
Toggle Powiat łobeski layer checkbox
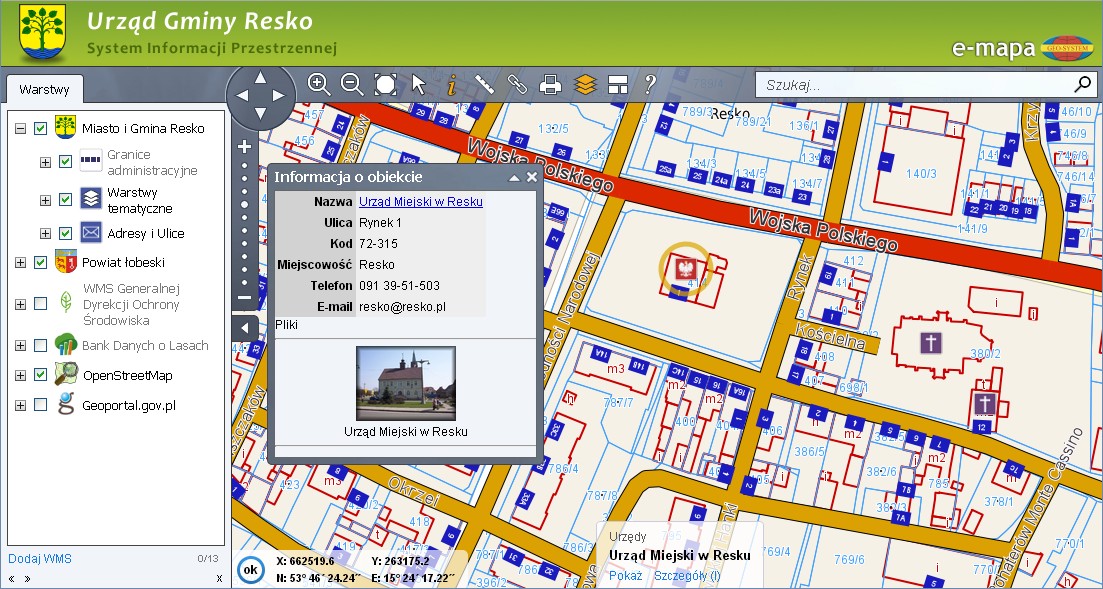click(x=41, y=262)
